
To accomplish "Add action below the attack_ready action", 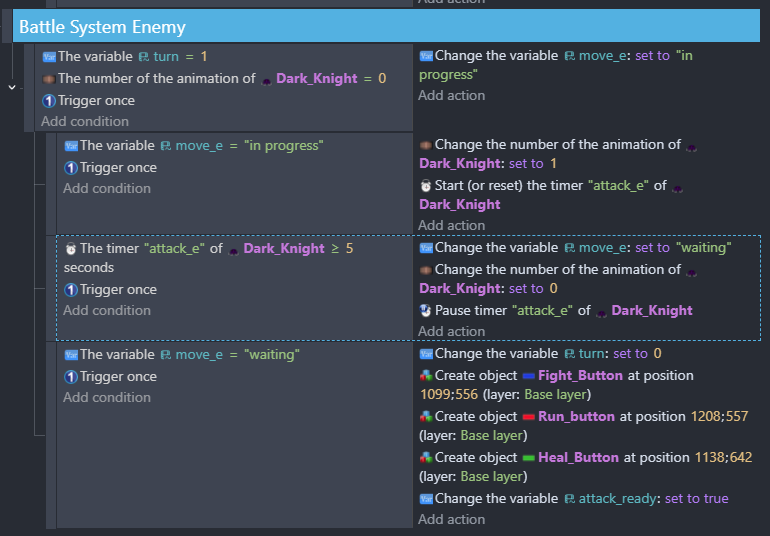I will pos(451,519).
